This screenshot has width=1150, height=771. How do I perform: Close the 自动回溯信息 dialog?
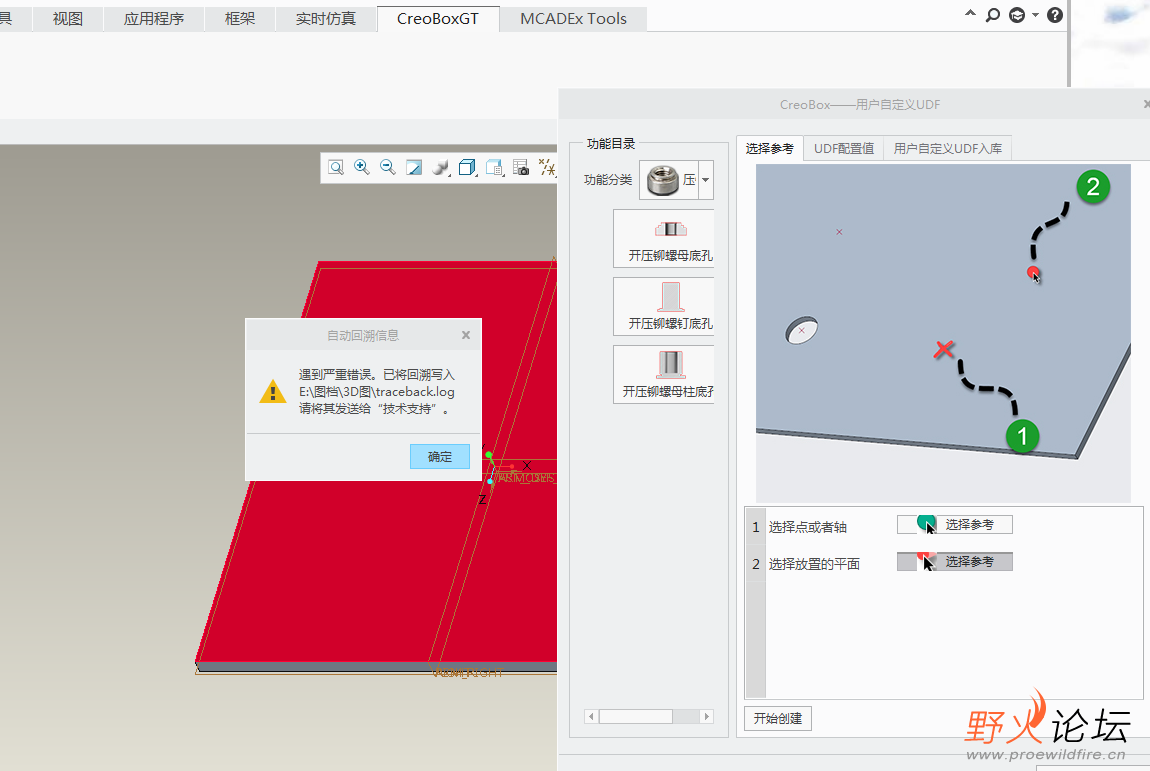(466, 335)
